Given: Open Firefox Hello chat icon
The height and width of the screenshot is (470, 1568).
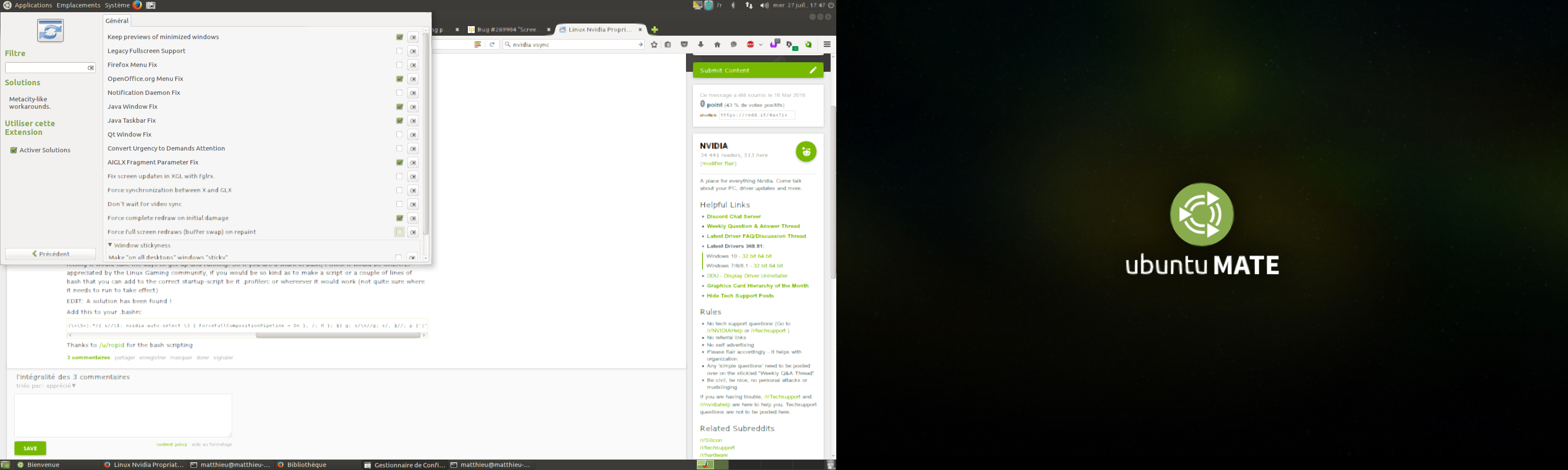Looking at the screenshot, I should [733, 44].
